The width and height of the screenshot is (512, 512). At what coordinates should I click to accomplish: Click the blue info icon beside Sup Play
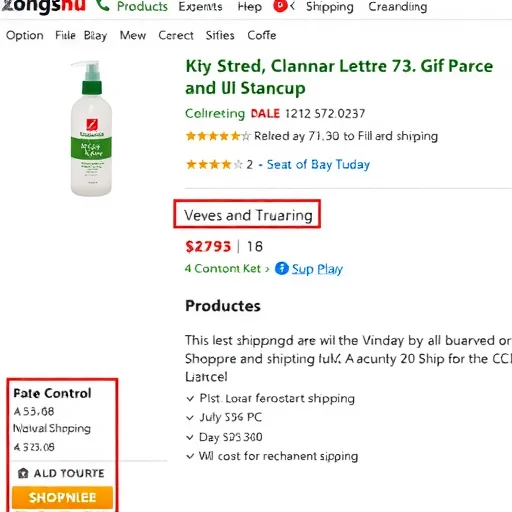(x=282, y=268)
